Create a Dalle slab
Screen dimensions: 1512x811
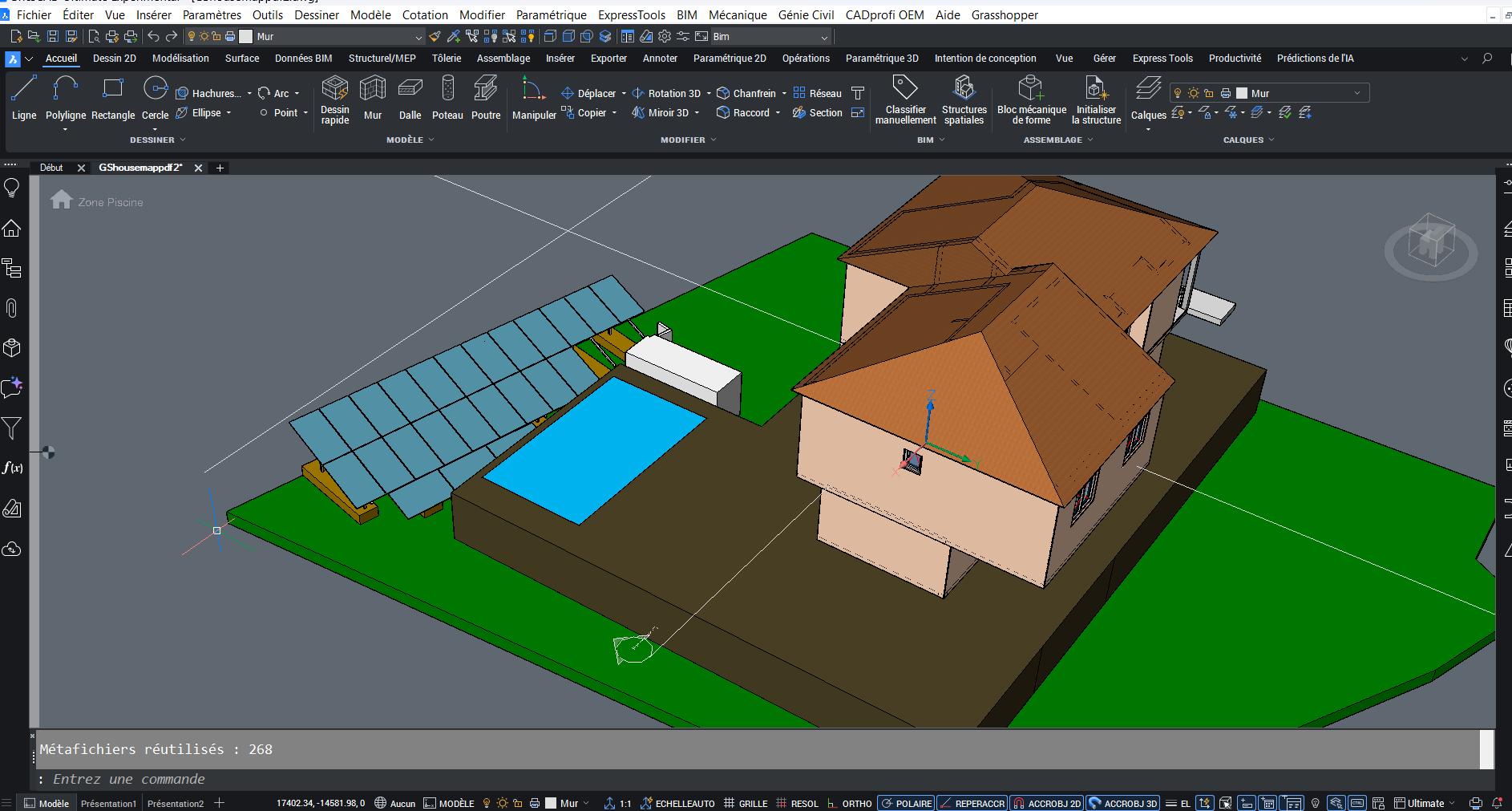tap(410, 99)
